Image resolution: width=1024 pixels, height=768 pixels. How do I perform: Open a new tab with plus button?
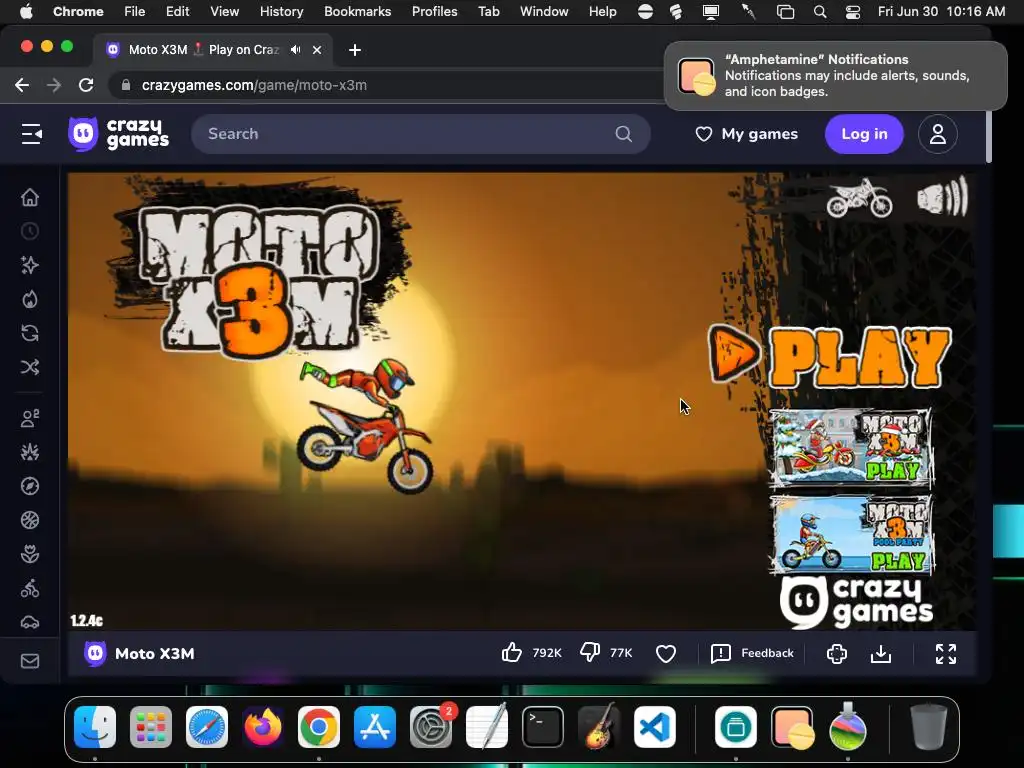pos(355,50)
